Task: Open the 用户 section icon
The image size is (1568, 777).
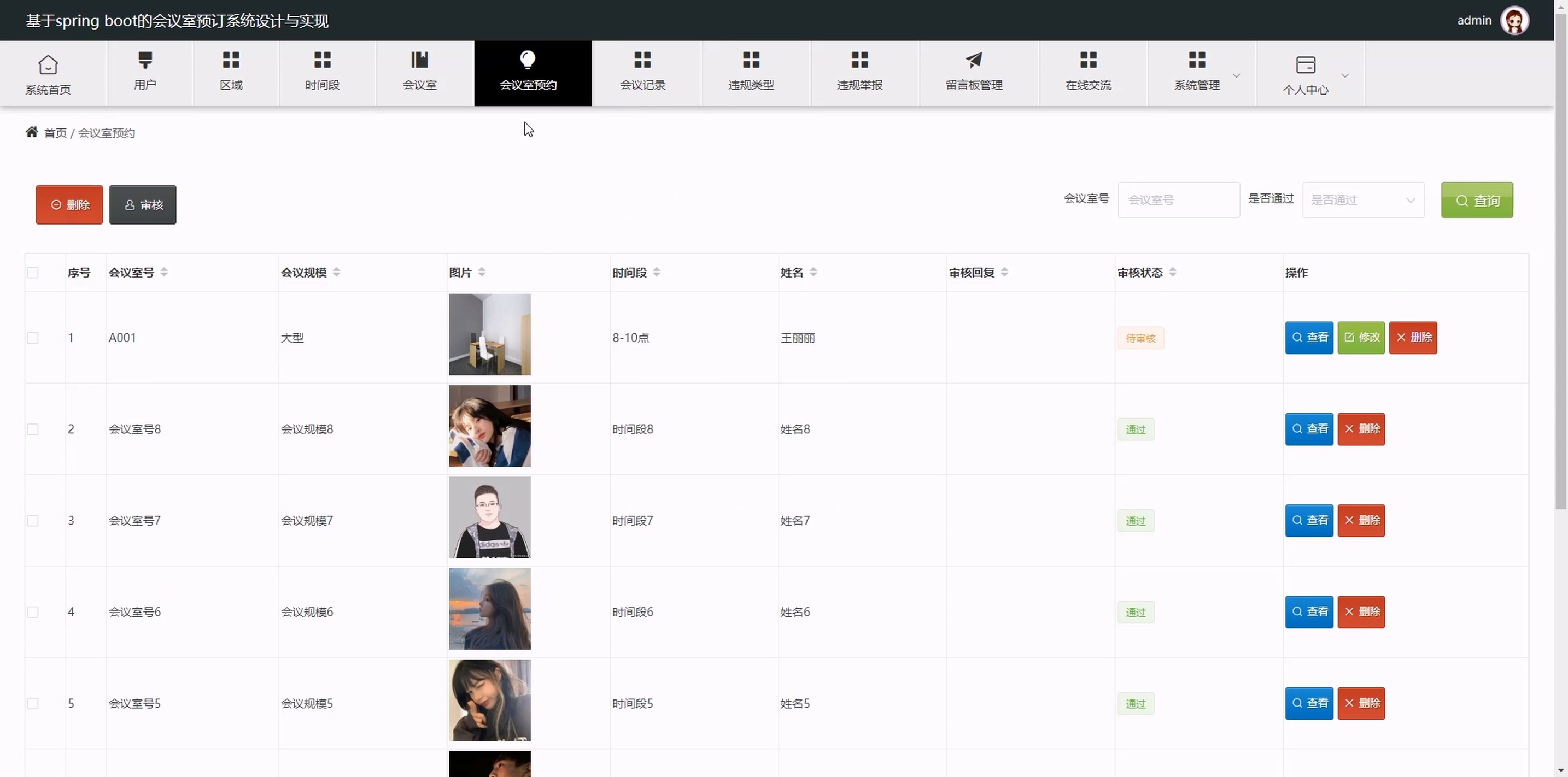Action: [x=145, y=60]
